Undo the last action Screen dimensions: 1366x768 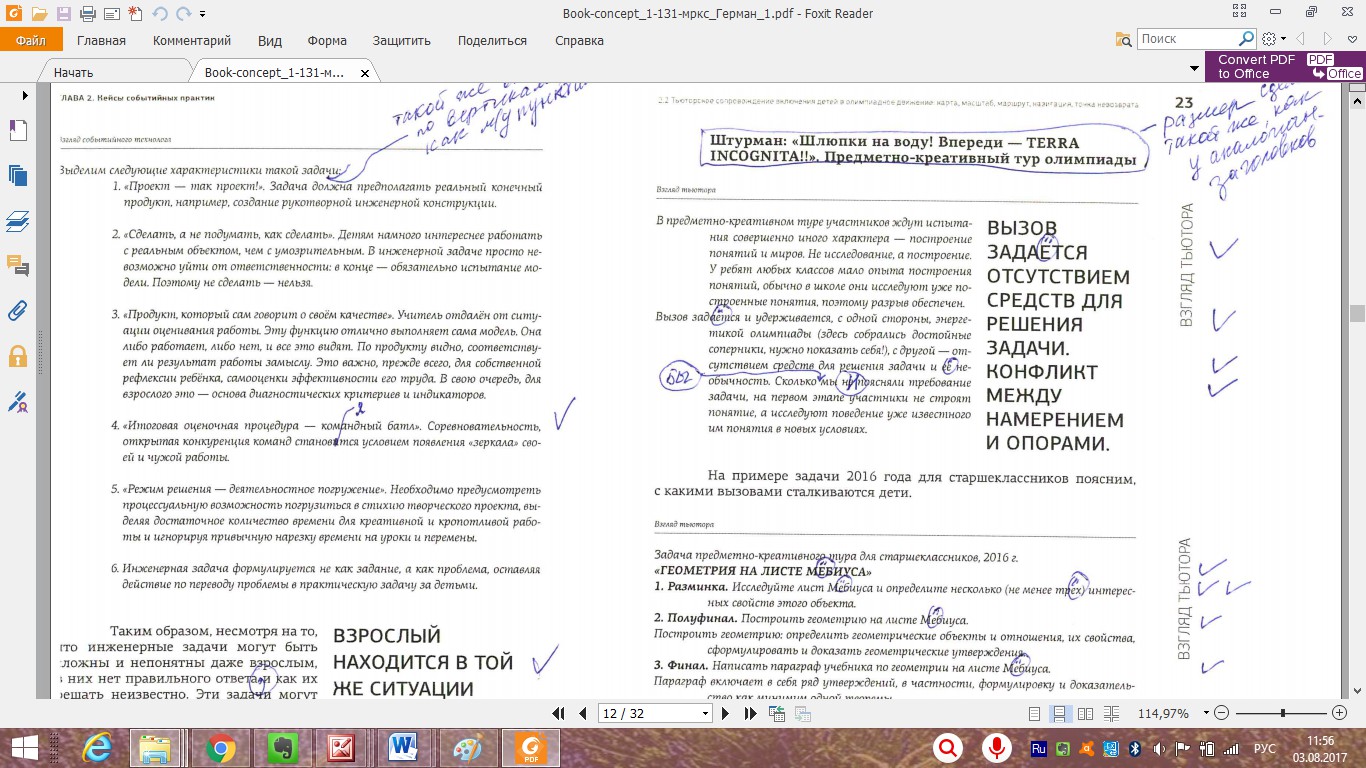point(160,14)
